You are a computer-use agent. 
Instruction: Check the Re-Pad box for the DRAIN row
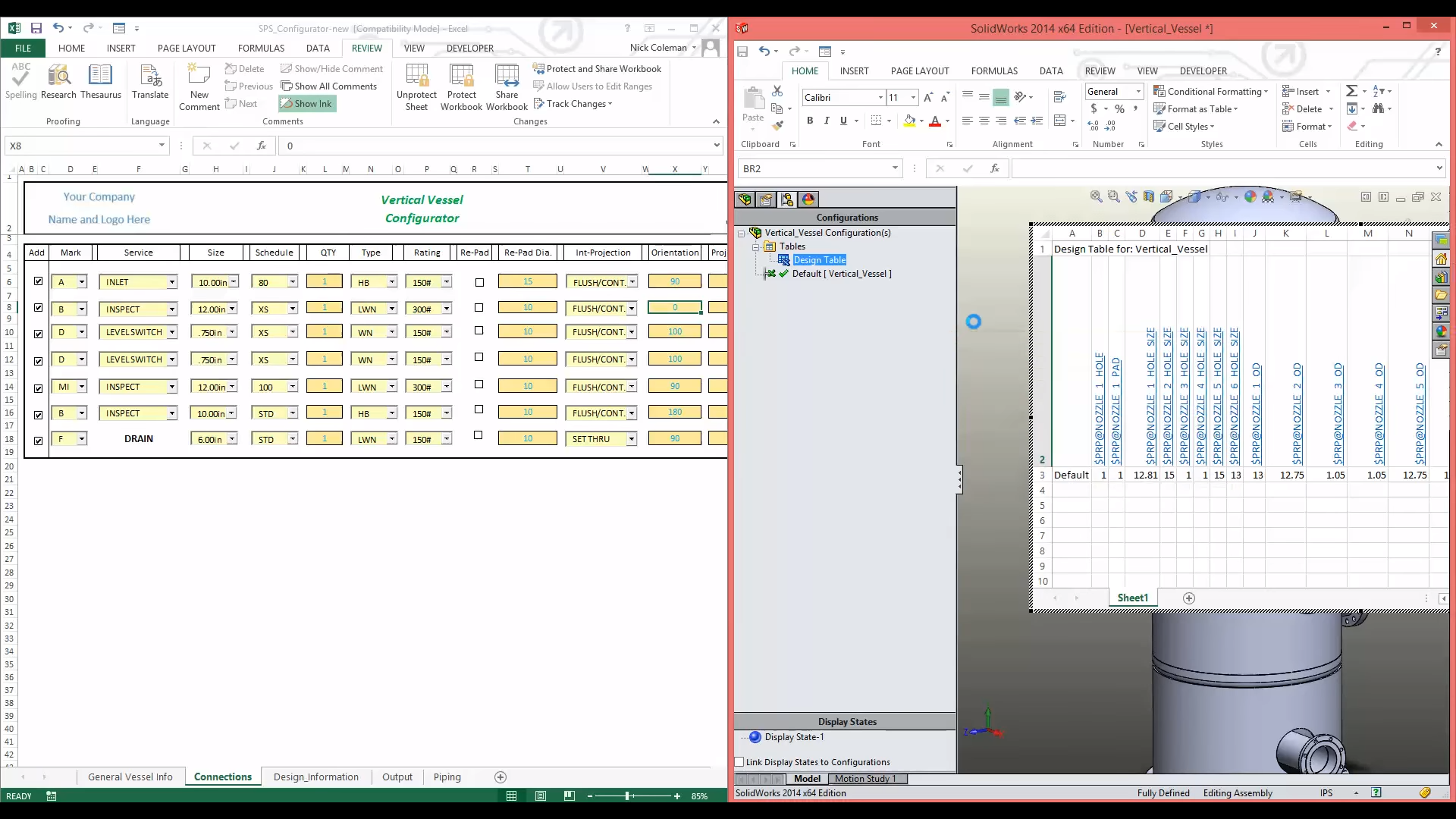coord(478,435)
